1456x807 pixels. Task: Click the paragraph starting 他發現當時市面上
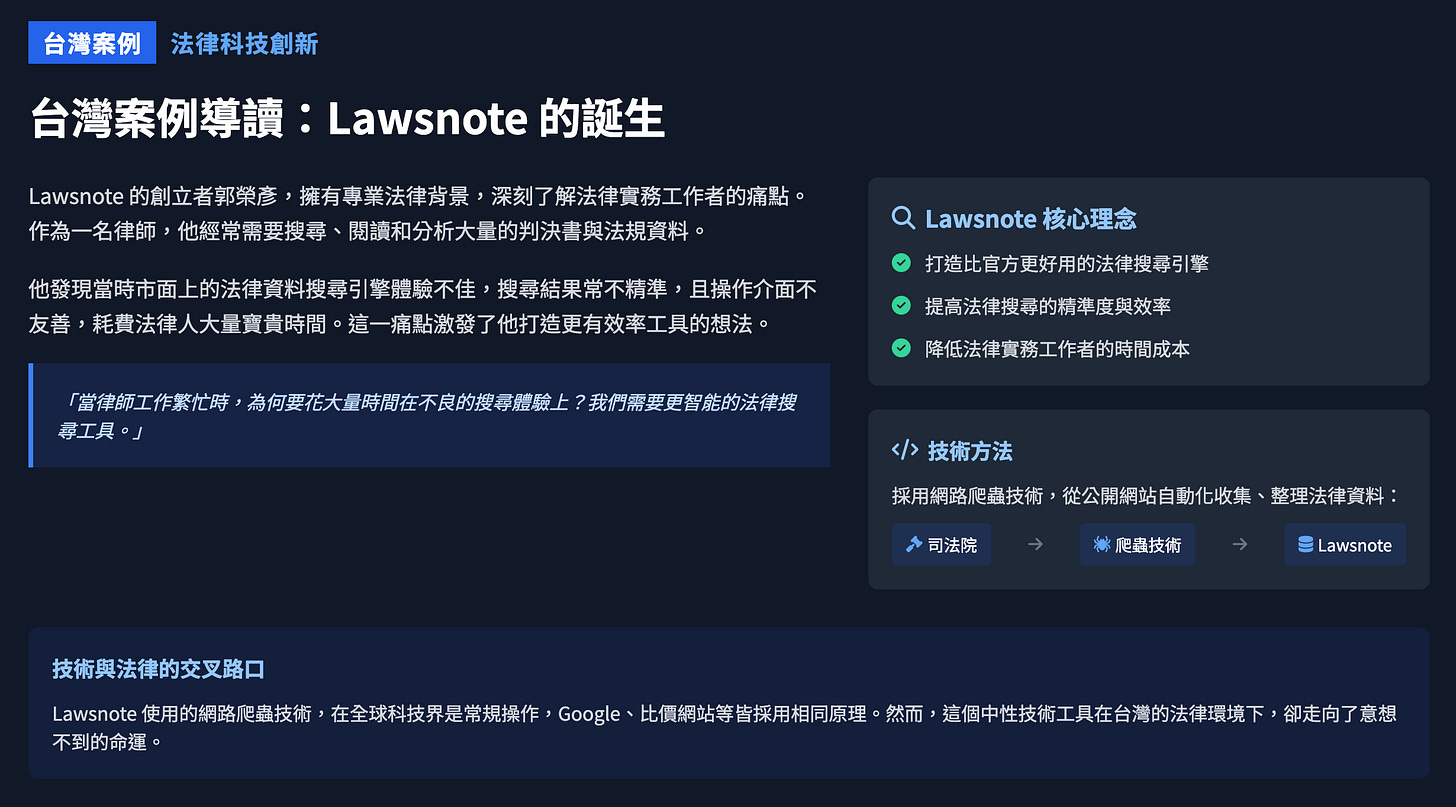point(423,307)
